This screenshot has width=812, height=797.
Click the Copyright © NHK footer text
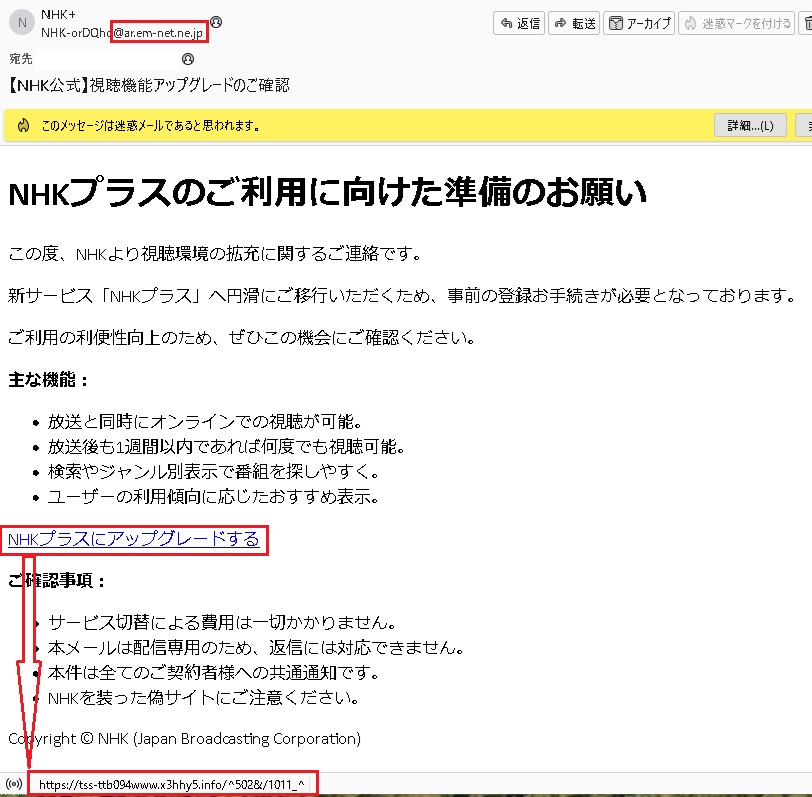click(x=184, y=738)
